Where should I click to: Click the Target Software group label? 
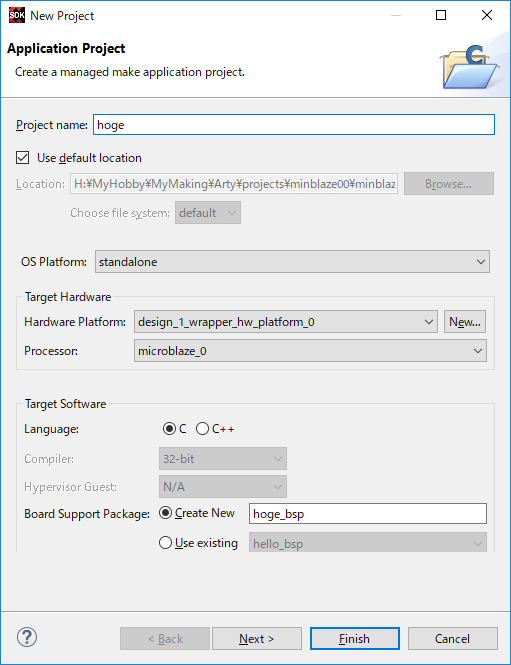tap(65, 404)
